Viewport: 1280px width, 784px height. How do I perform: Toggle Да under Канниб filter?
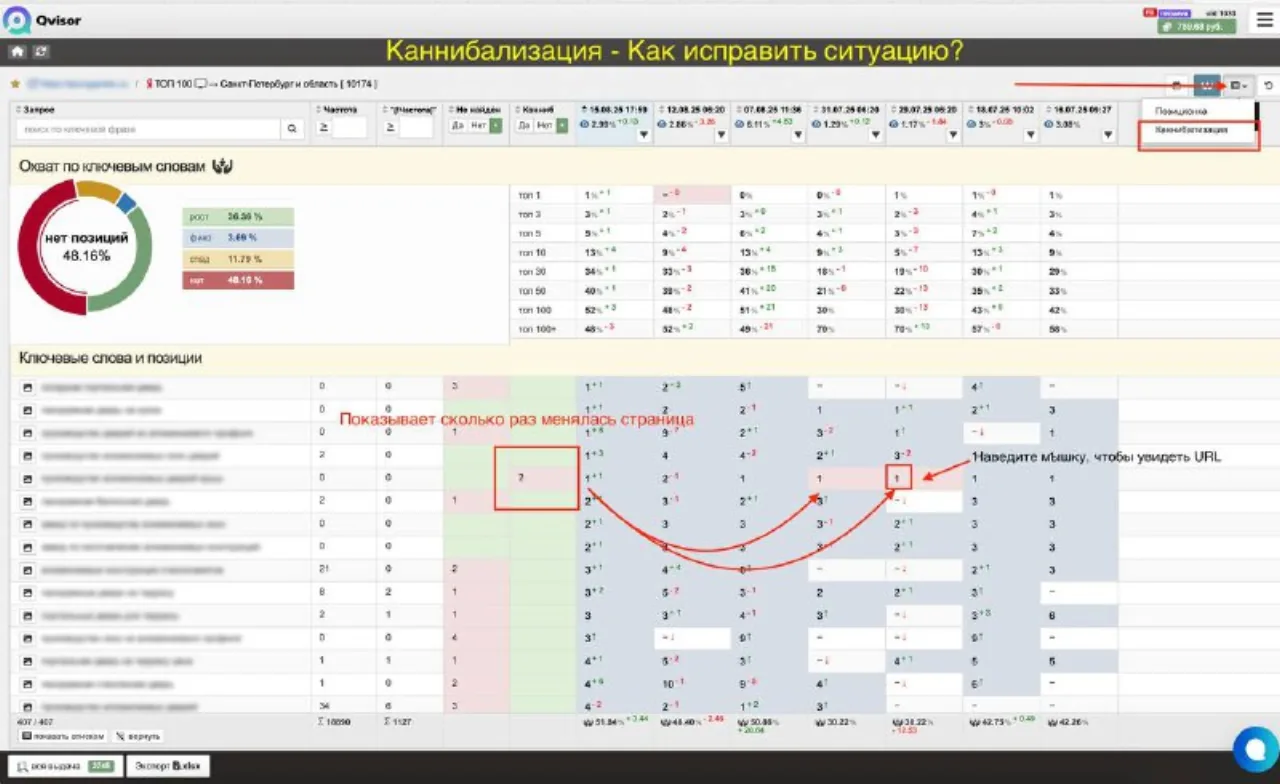[524, 125]
